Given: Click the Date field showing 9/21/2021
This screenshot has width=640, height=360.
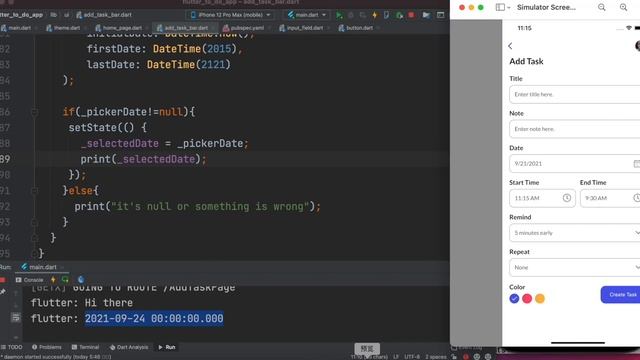Looking at the screenshot, I should coord(575,164).
